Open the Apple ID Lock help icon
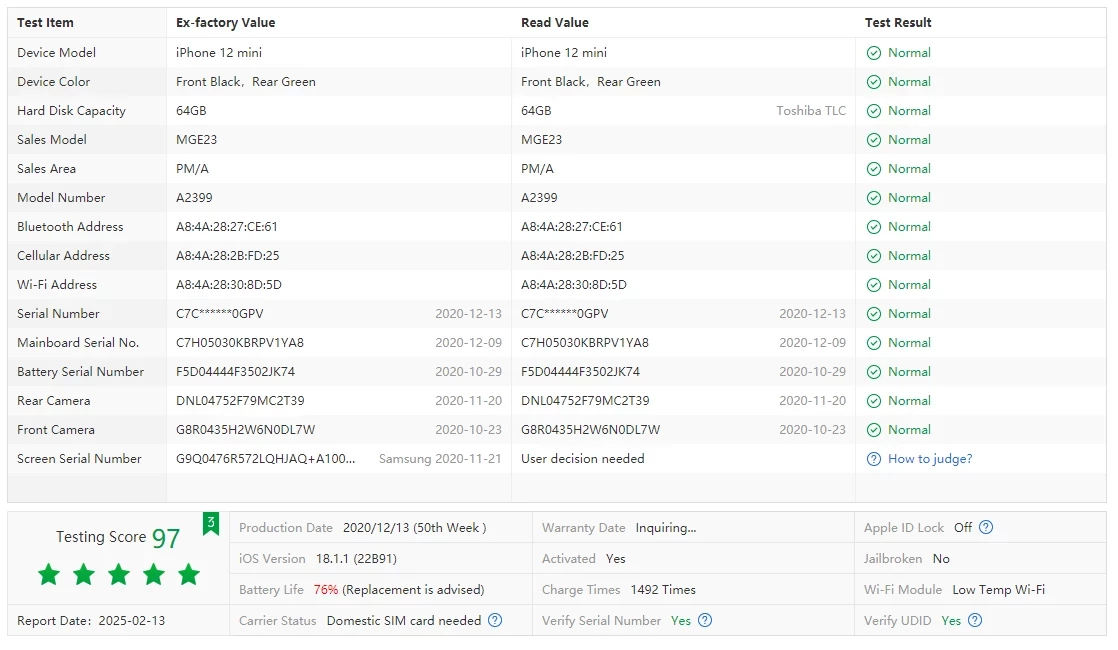This screenshot has width=1118, height=650. pos(986,527)
